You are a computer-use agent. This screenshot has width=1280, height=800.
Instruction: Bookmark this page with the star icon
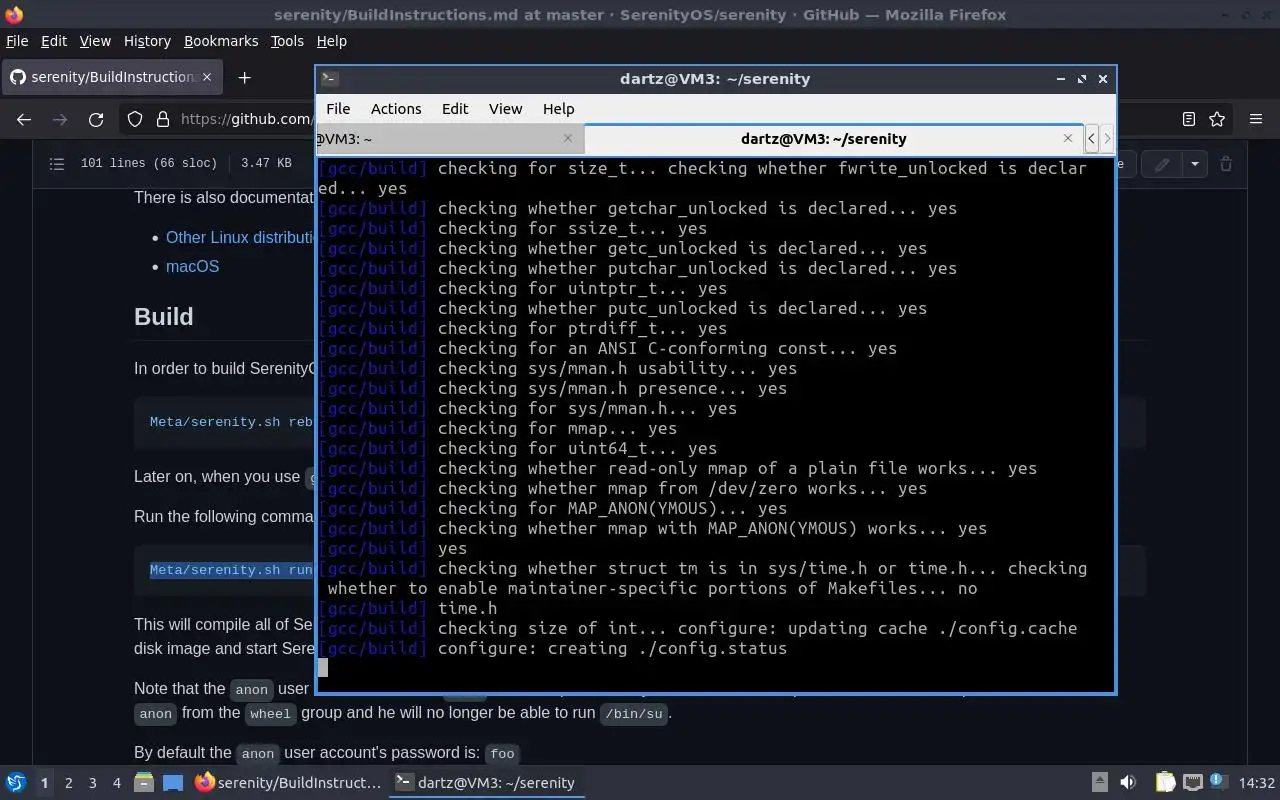(1217, 119)
